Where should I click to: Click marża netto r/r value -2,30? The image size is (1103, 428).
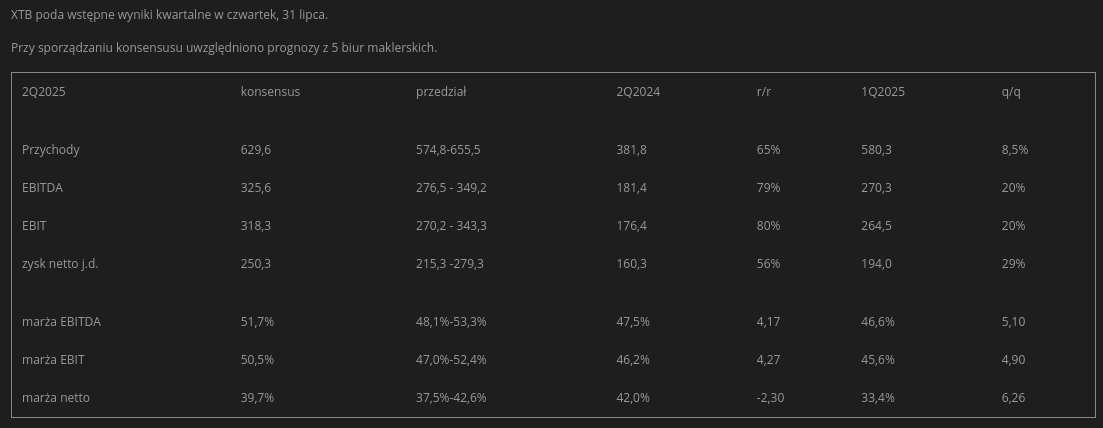(770, 398)
